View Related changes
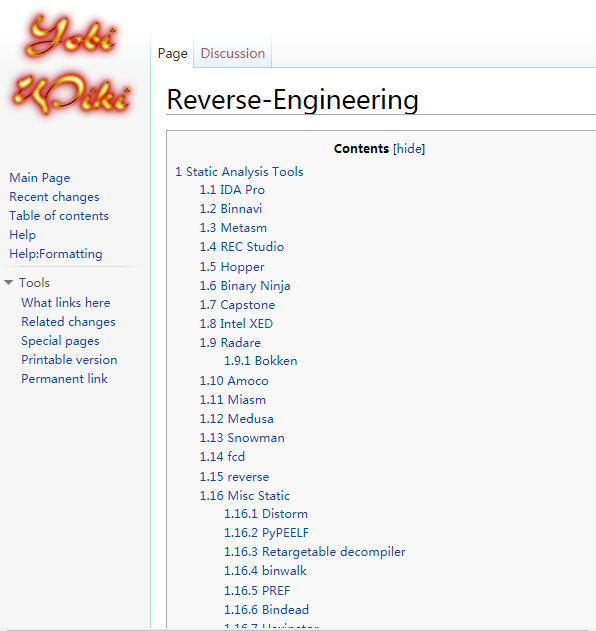Image resolution: width=596 pixels, height=631 pixels. click(68, 322)
